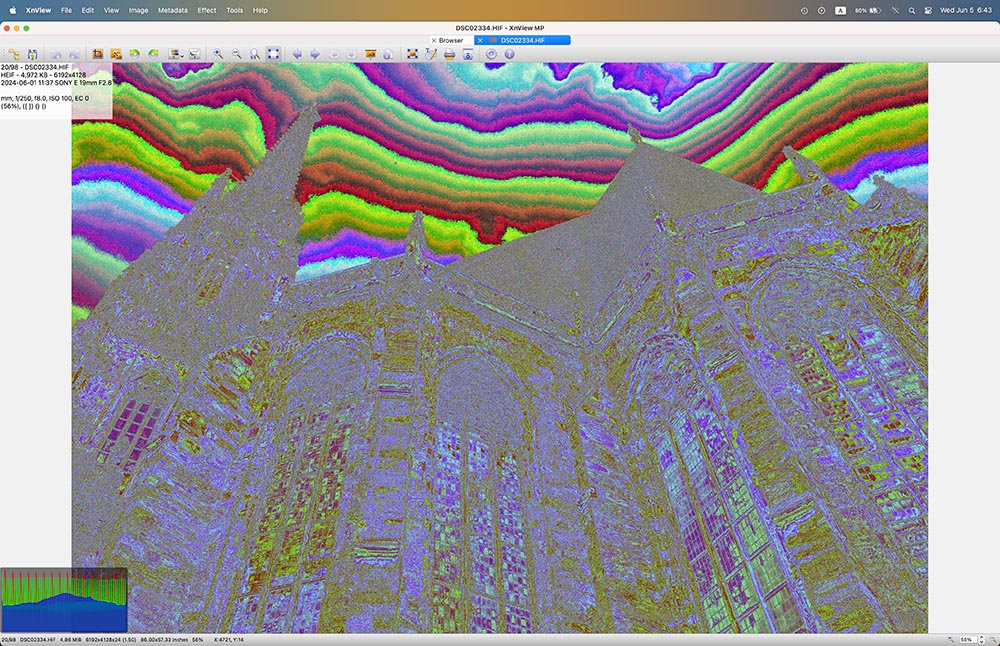Screen dimensions: 1000x646
Task: Open the Effect menu
Action: click(x=207, y=10)
